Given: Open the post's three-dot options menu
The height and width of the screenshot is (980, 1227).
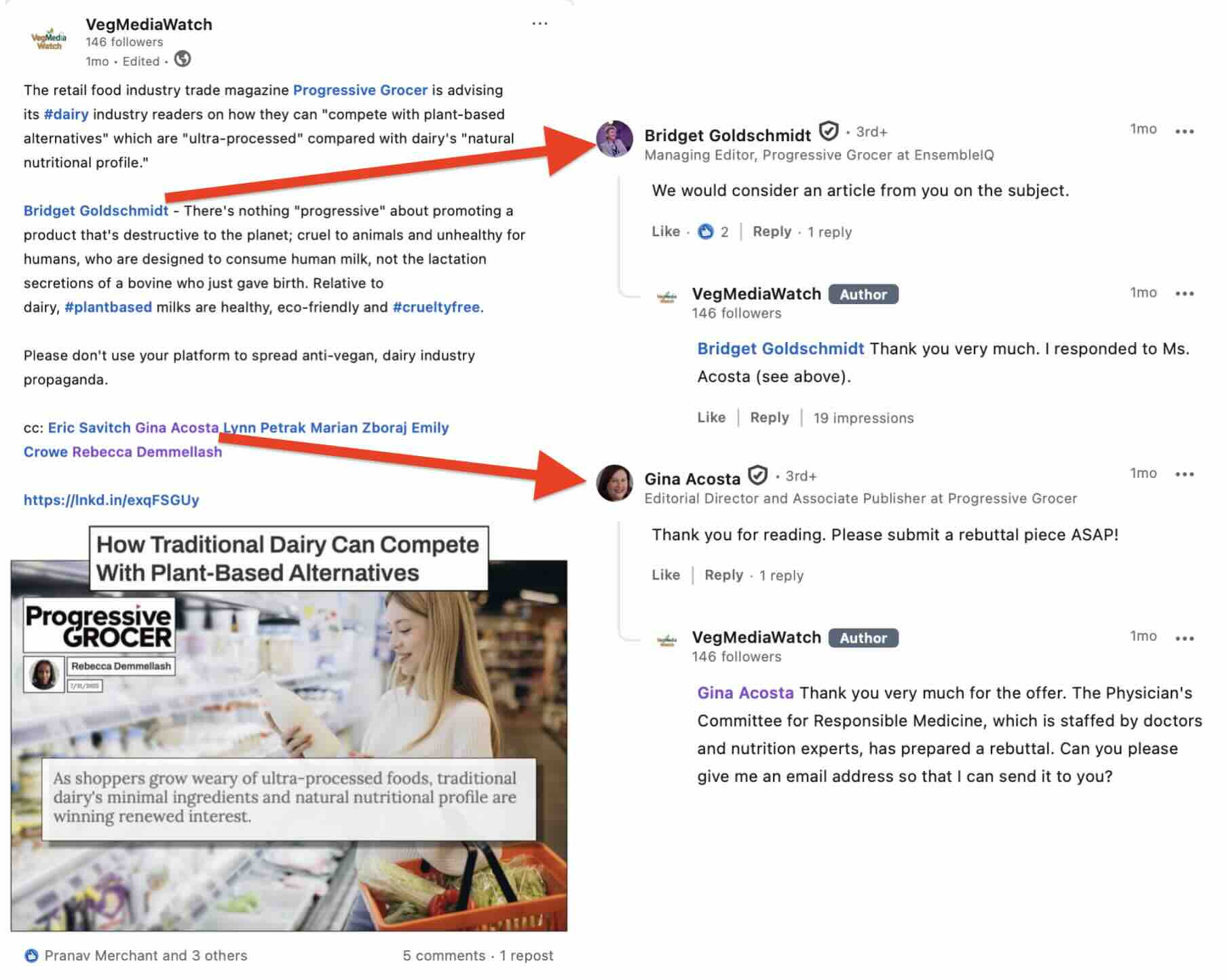Looking at the screenshot, I should click(540, 24).
